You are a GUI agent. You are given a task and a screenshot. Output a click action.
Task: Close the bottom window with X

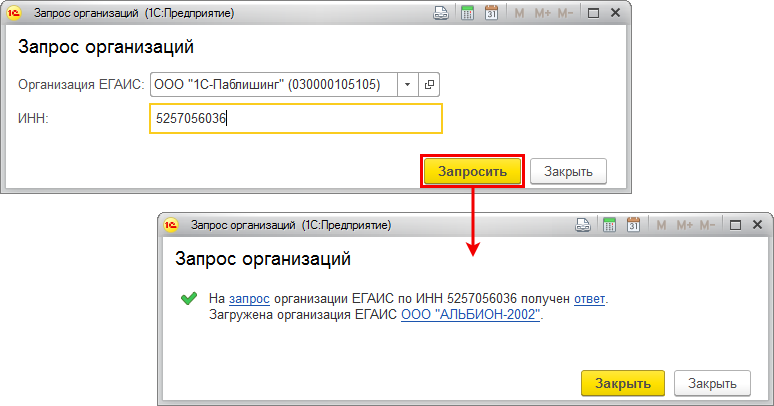pyautogui.click(x=758, y=225)
